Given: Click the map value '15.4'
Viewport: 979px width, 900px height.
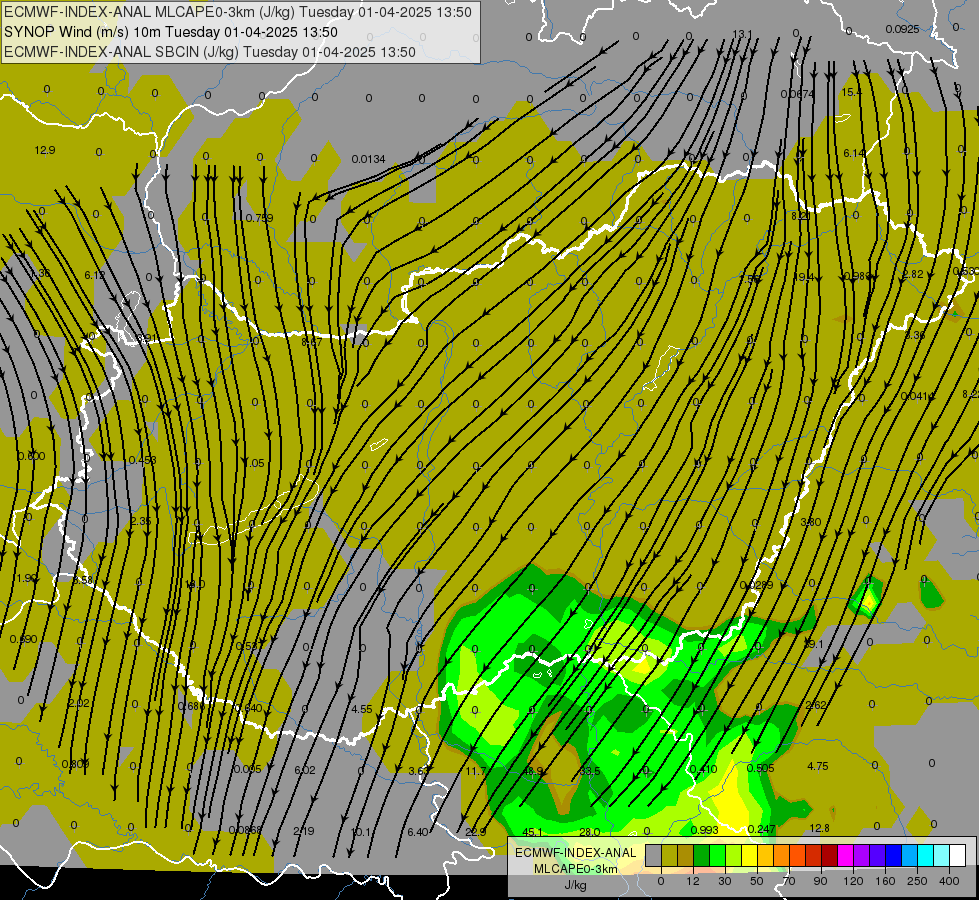Looking at the screenshot, I should tap(852, 92).
